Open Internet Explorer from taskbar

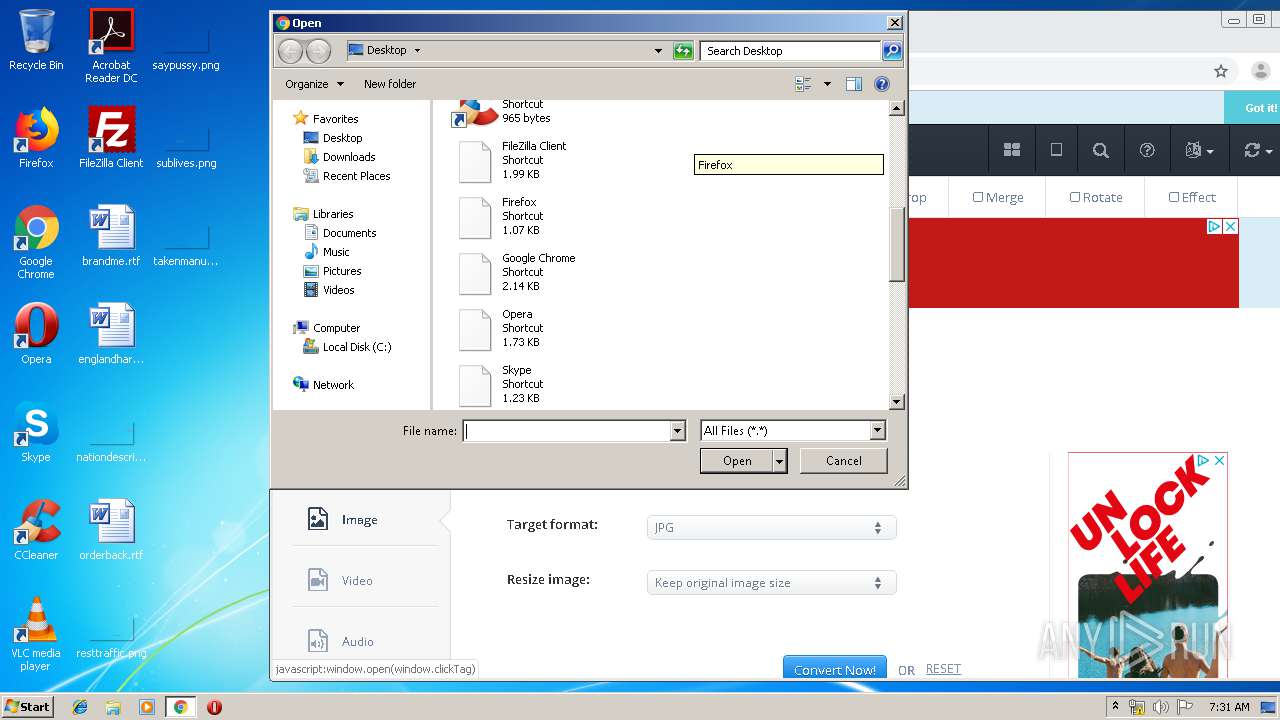point(80,707)
